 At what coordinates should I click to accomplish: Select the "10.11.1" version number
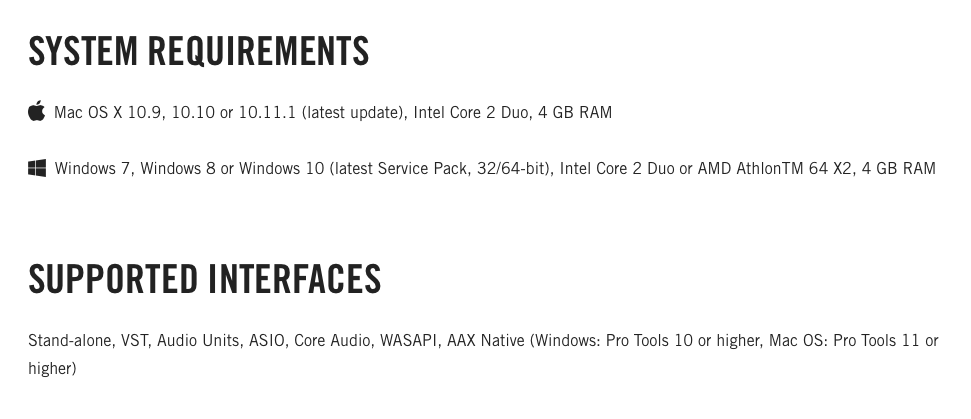(267, 112)
